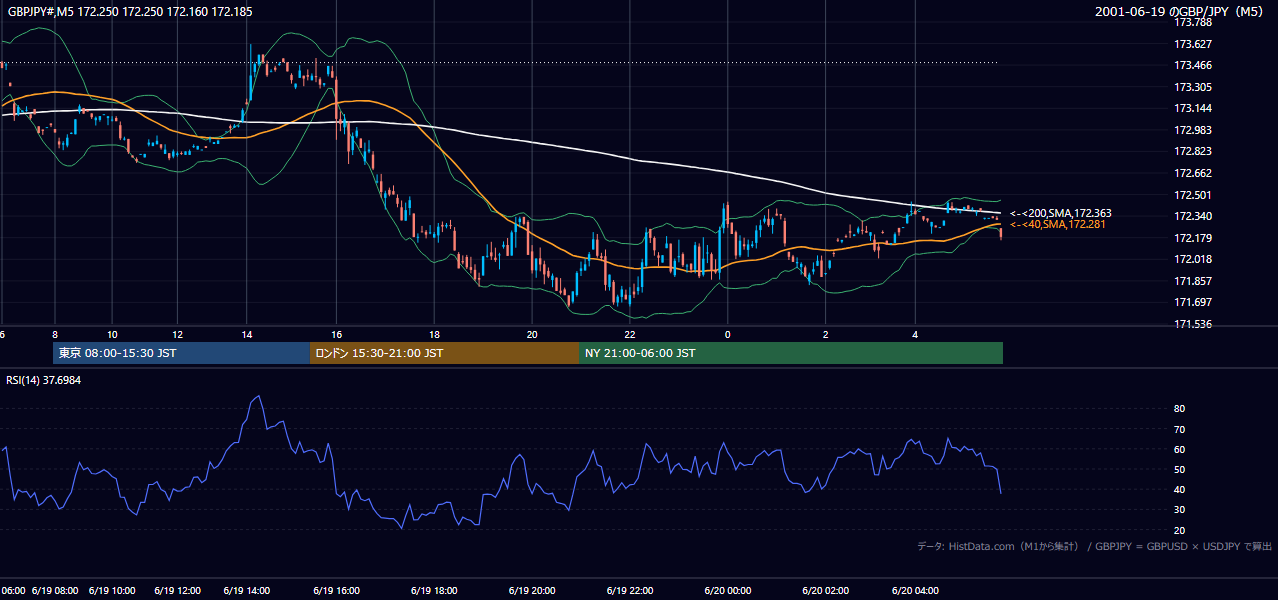Image resolution: width=1278 pixels, height=600 pixels.
Task: Click the 6/19 08:00 bottom date label
Action: [x=55, y=590]
